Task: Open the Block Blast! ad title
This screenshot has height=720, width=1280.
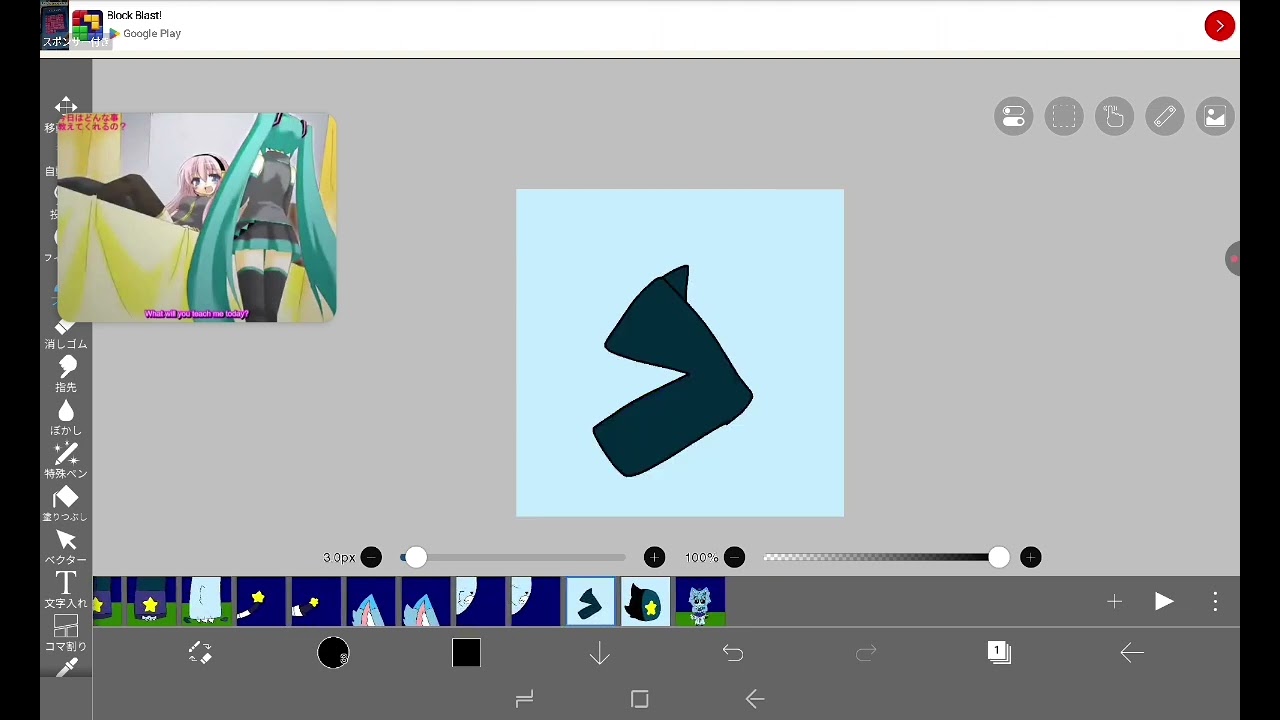Action: (x=134, y=16)
